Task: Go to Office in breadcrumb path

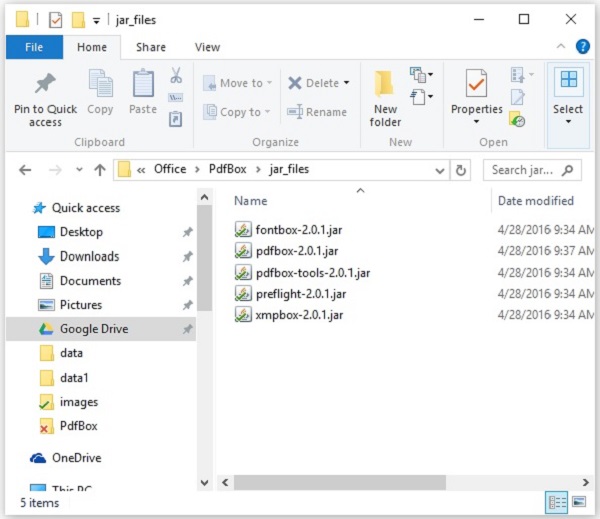Action: tap(170, 169)
